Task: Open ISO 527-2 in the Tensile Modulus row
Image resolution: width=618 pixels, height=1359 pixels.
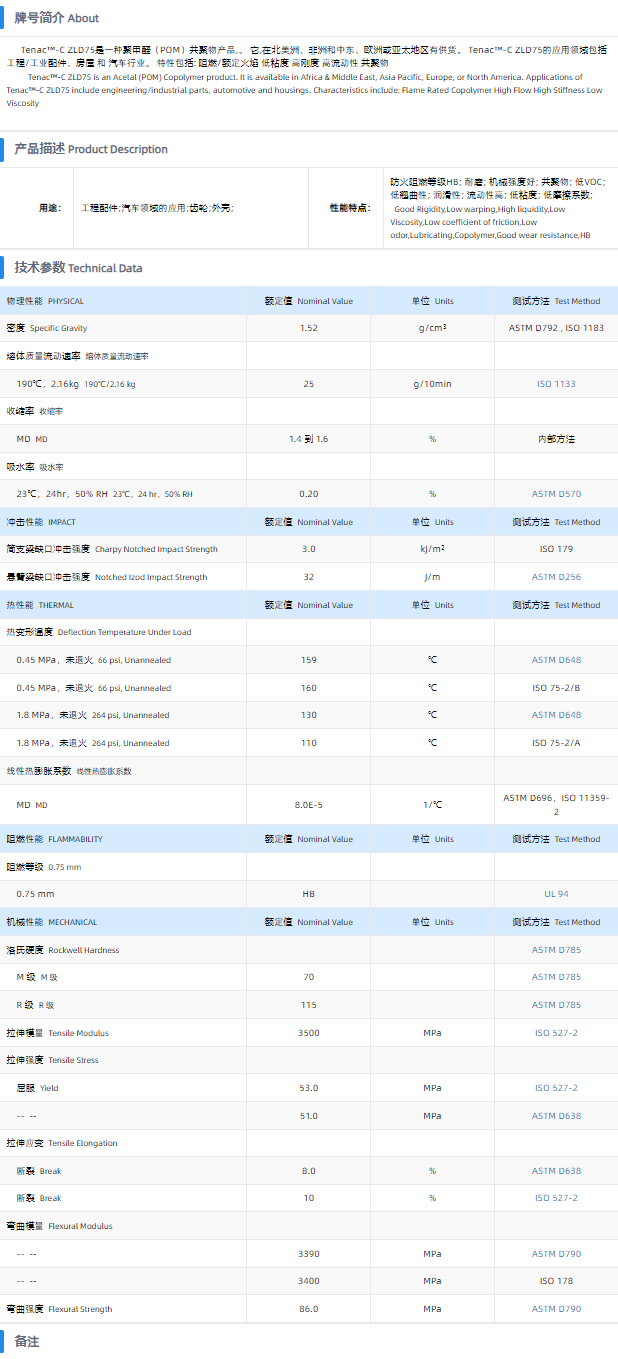Action: [x=556, y=1033]
